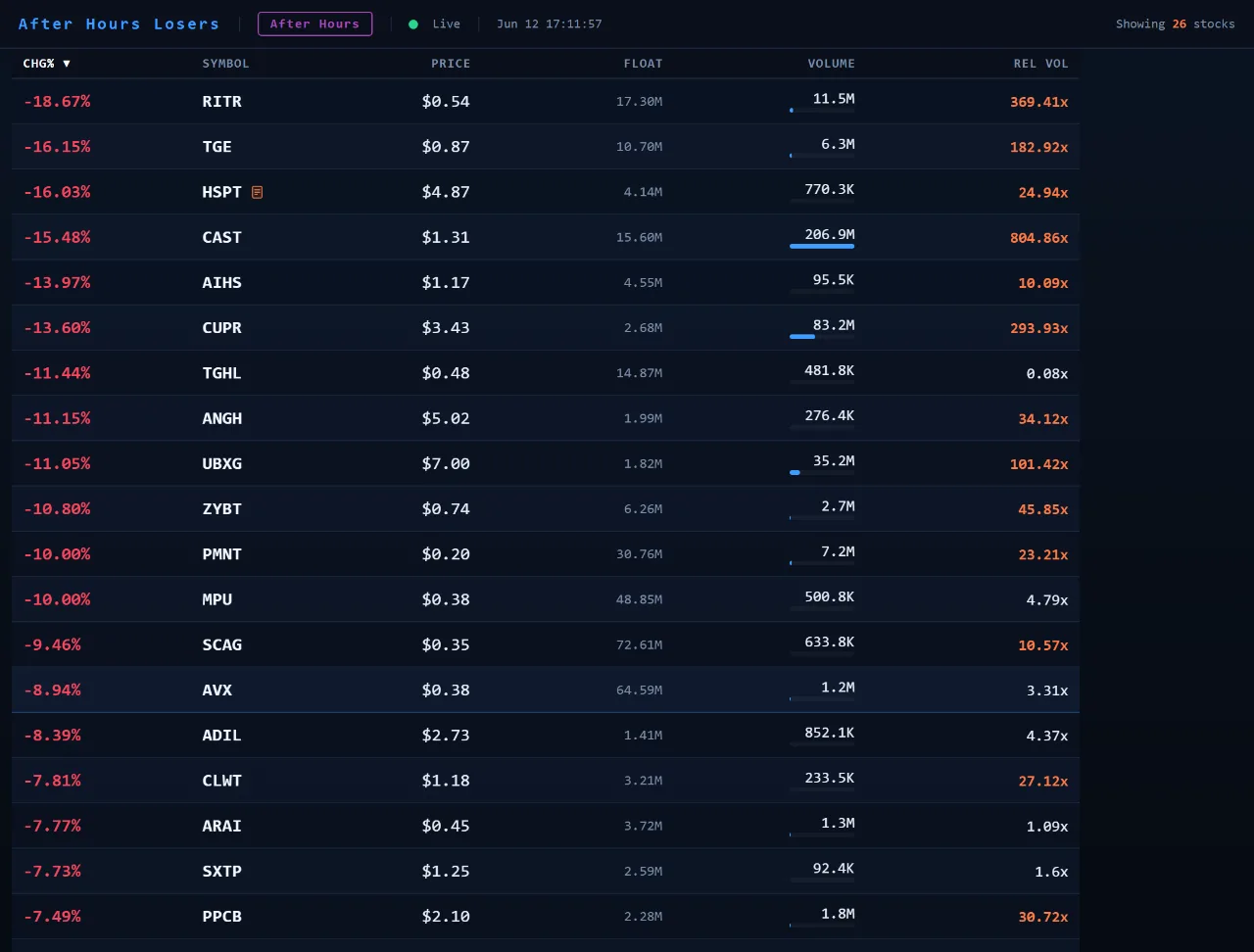
Task: Click the Showing 26 stocks label
Action: [1175, 24]
